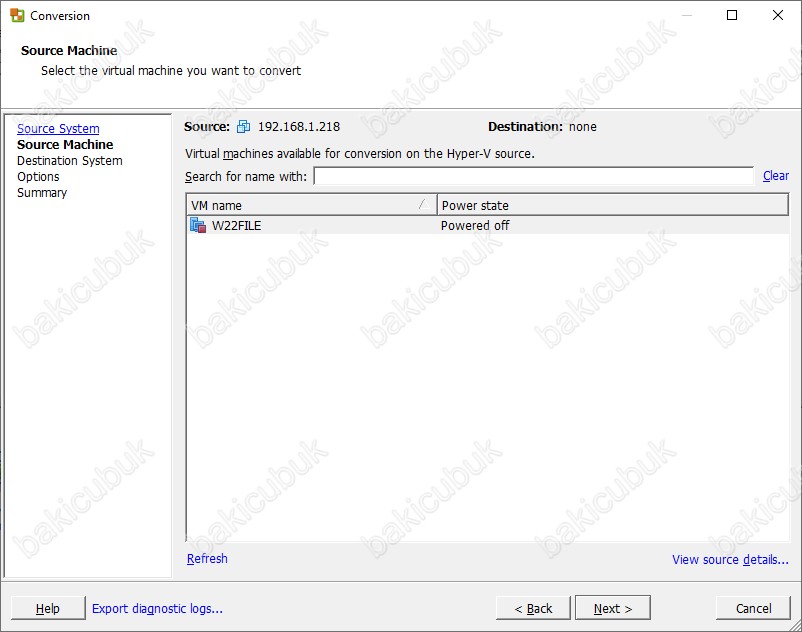Go back with the Back button
The image size is (802, 632).
click(533, 608)
